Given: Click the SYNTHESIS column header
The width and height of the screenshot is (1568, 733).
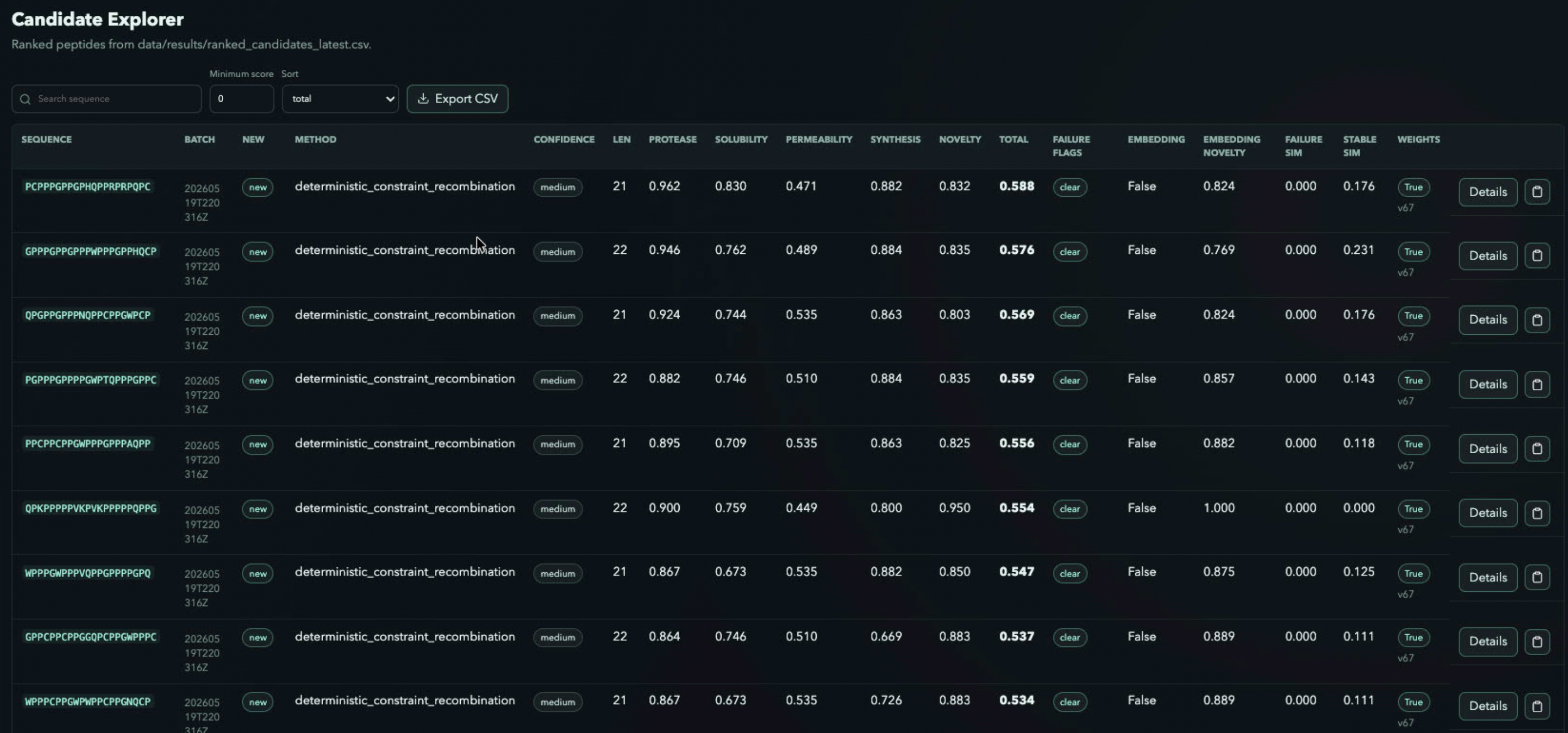Looking at the screenshot, I should point(896,139).
